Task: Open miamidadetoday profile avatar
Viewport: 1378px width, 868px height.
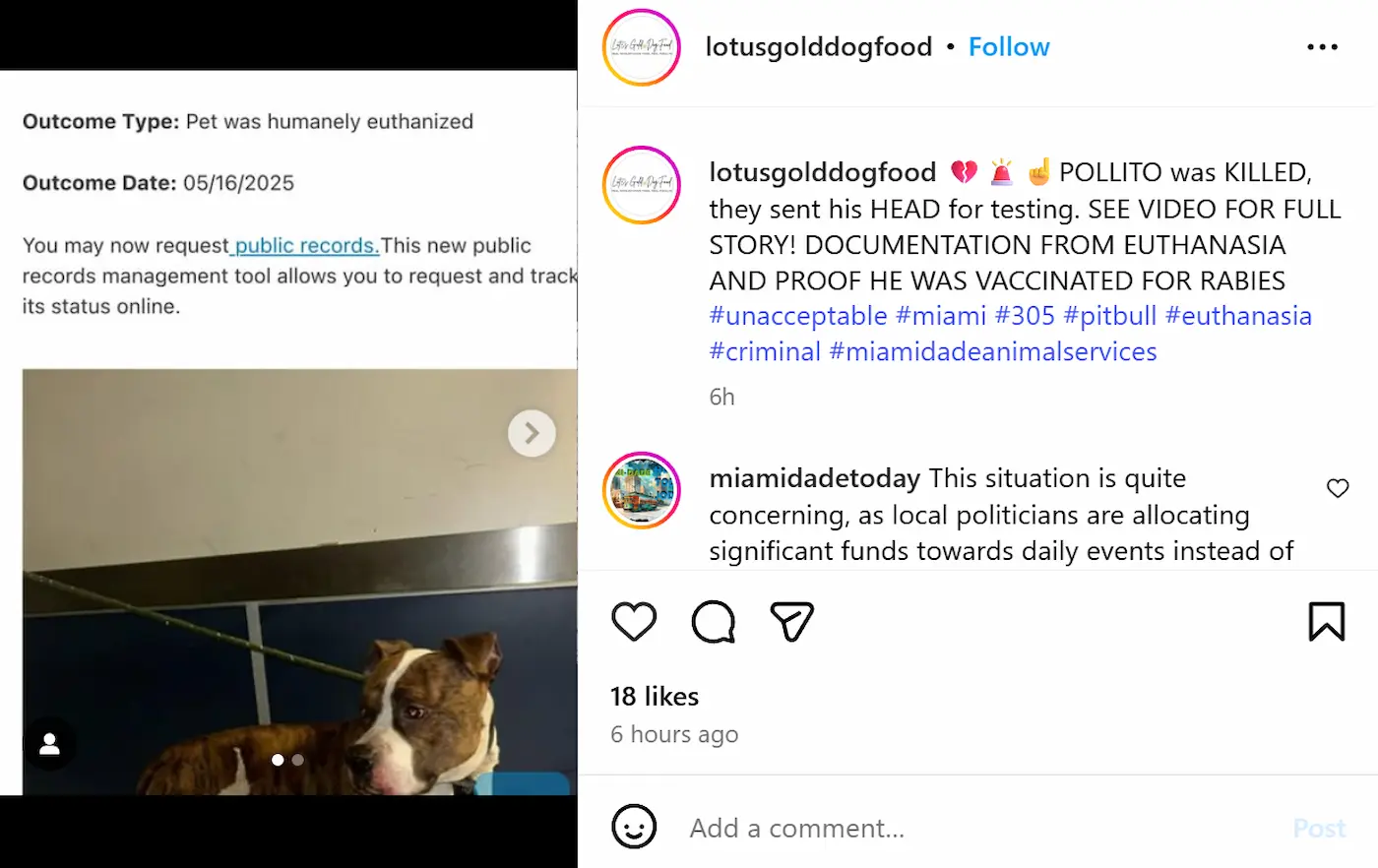Action: [642, 490]
